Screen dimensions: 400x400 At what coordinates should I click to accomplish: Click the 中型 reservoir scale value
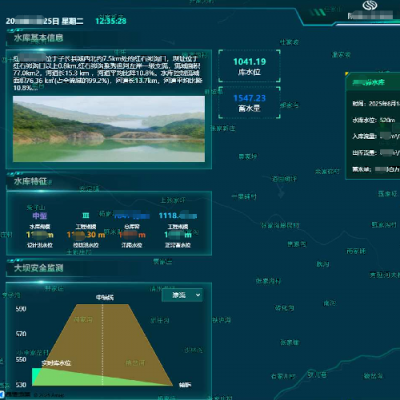40,216
